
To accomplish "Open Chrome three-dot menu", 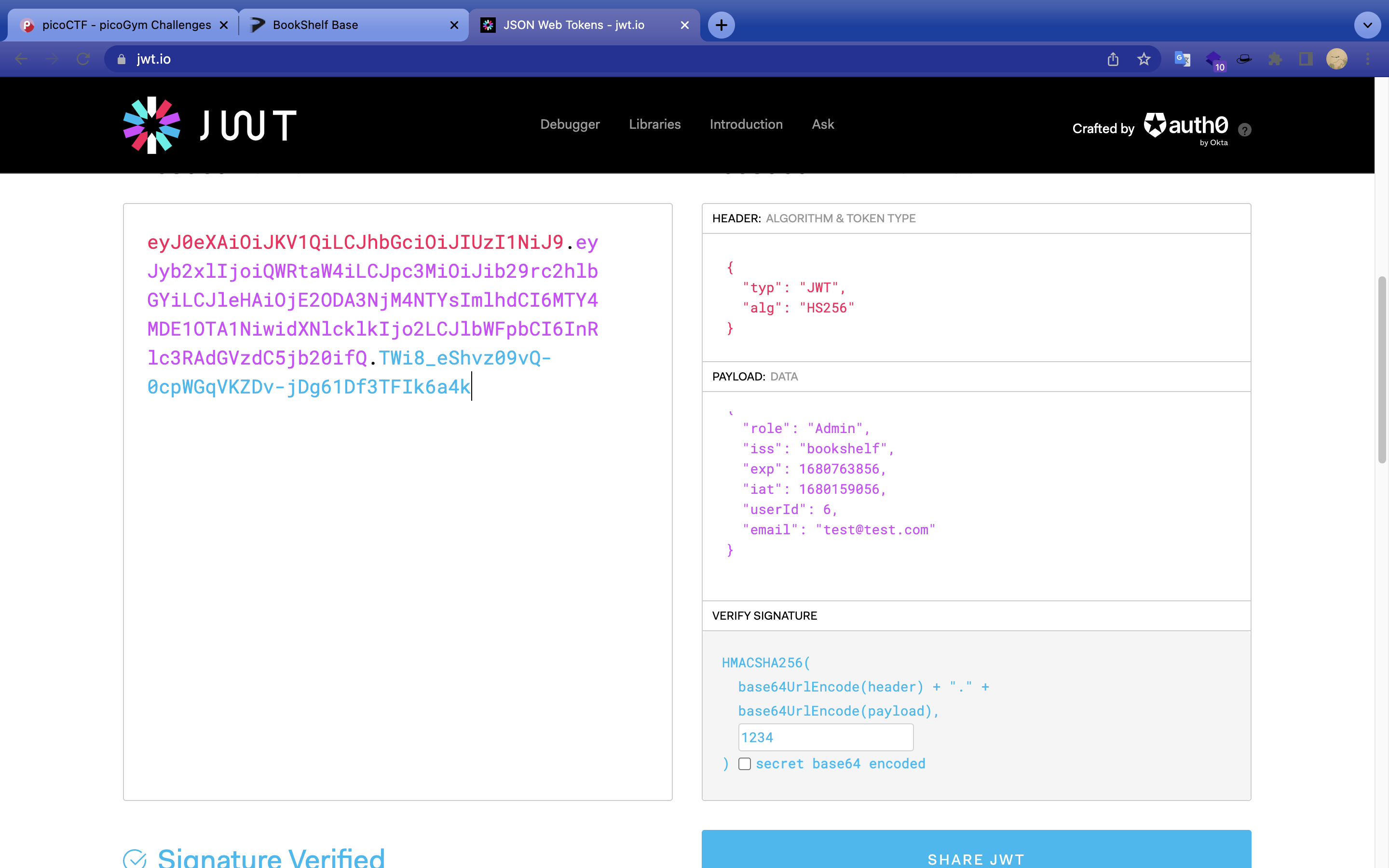I will (1368, 59).
